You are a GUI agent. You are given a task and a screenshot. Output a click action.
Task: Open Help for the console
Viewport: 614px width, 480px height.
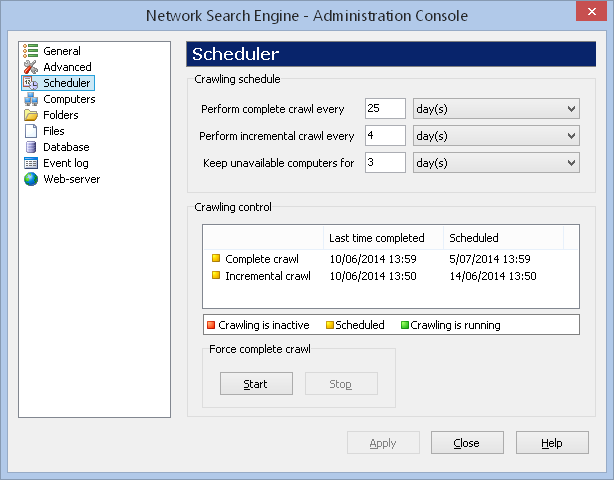tap(552, 443)
